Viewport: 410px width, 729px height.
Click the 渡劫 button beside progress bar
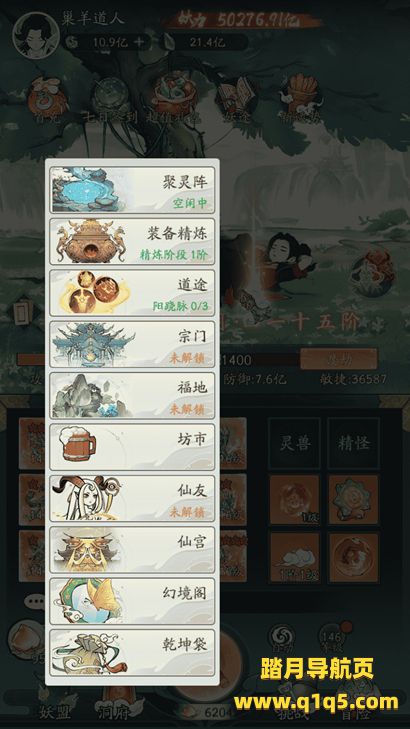pos(338,359)
